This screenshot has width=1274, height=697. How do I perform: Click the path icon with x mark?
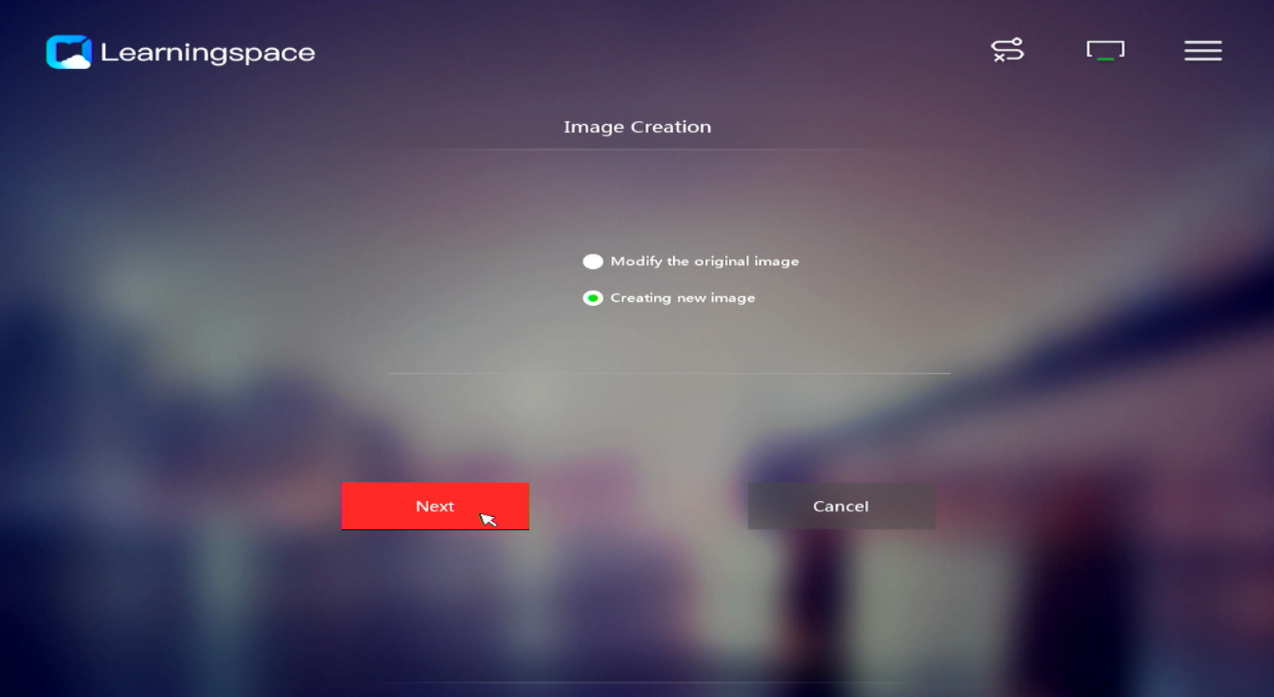(1007, 50)
